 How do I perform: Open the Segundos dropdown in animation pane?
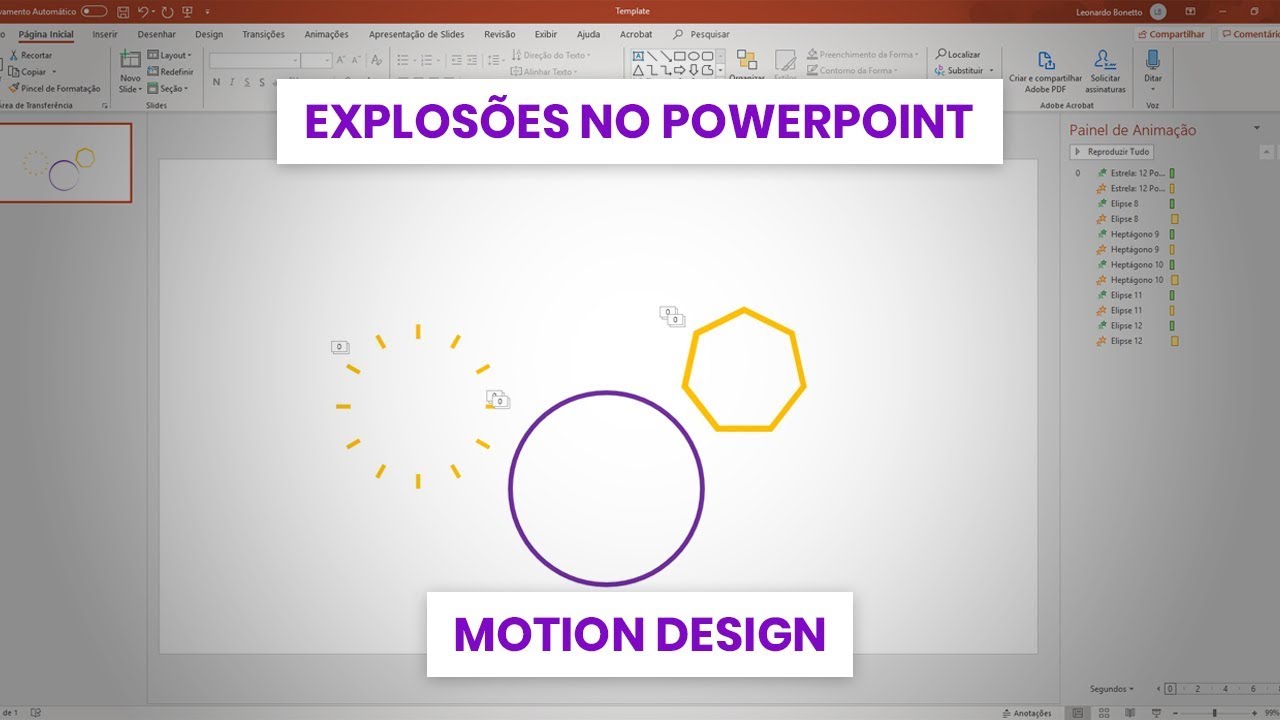[1113, 689]
